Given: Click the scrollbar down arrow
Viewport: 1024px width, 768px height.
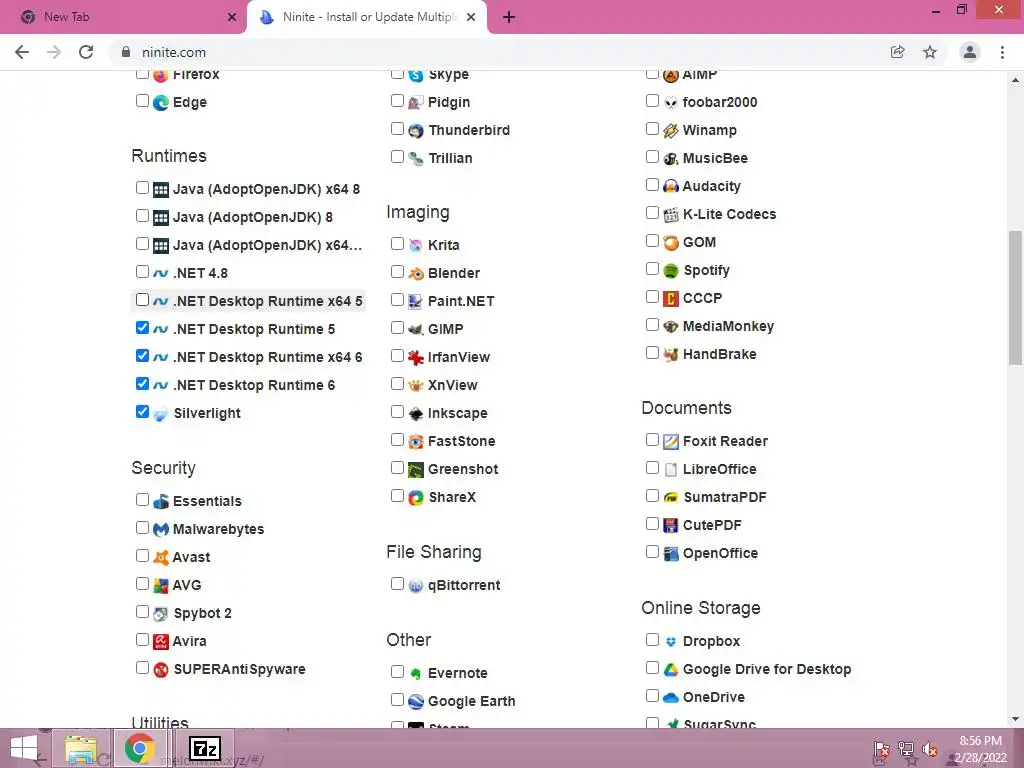Looking at the screenshot, I should [1015, 719].
